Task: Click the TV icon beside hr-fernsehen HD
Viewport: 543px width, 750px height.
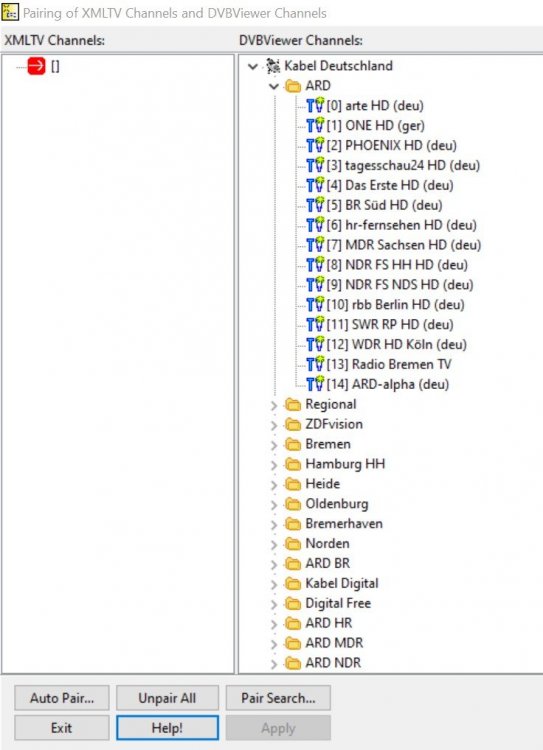Action: 315,225
